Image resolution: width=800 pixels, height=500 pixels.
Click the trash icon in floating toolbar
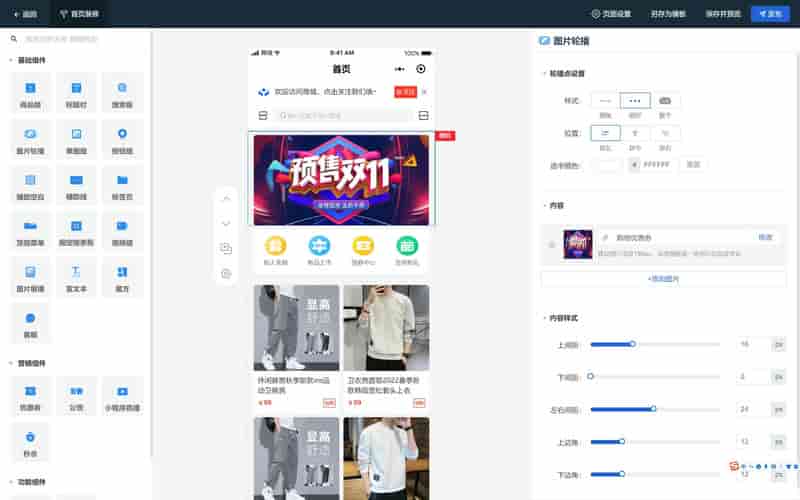226,274
